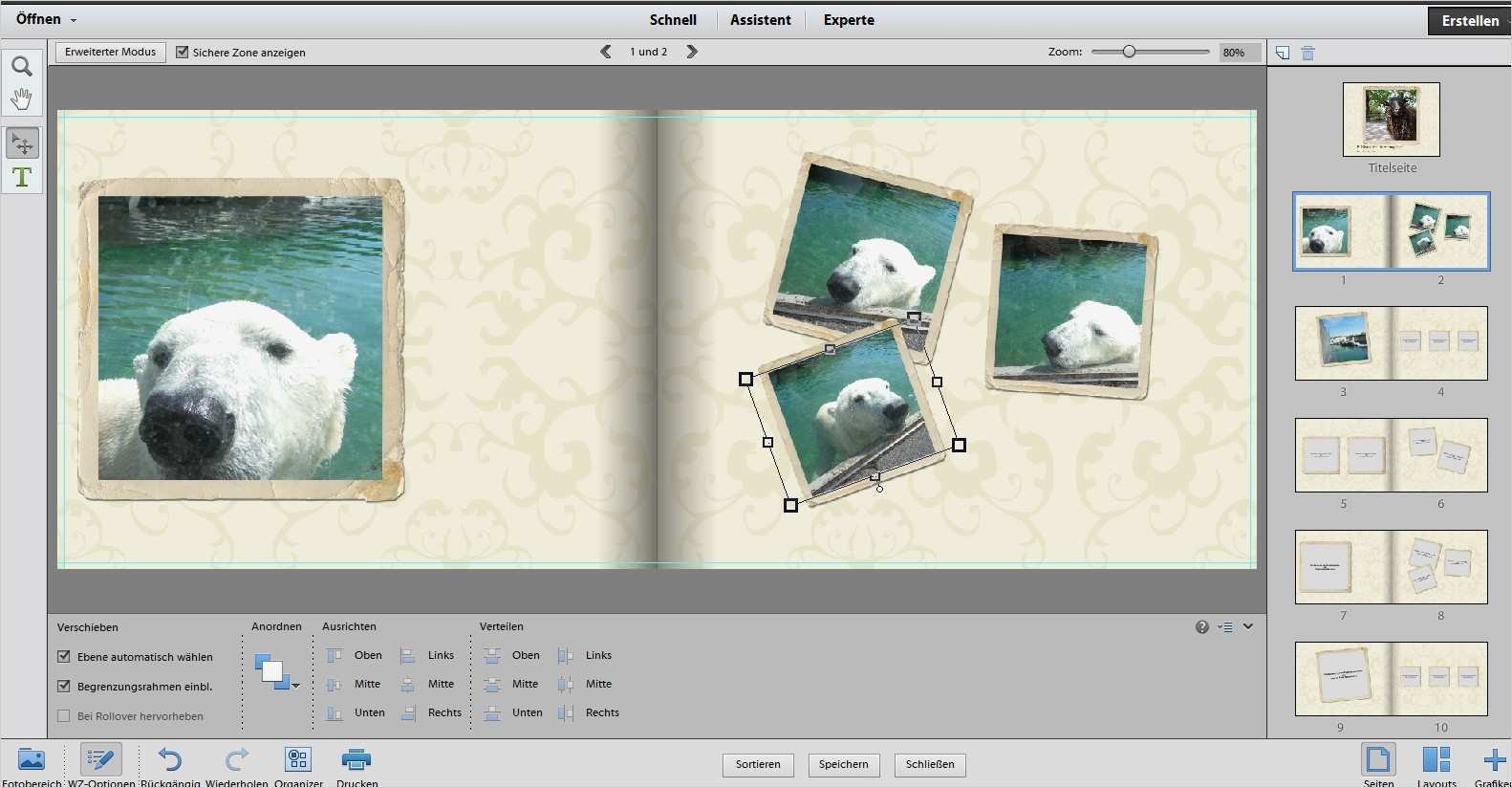Select the Text tool

click(x=22, y=177)
